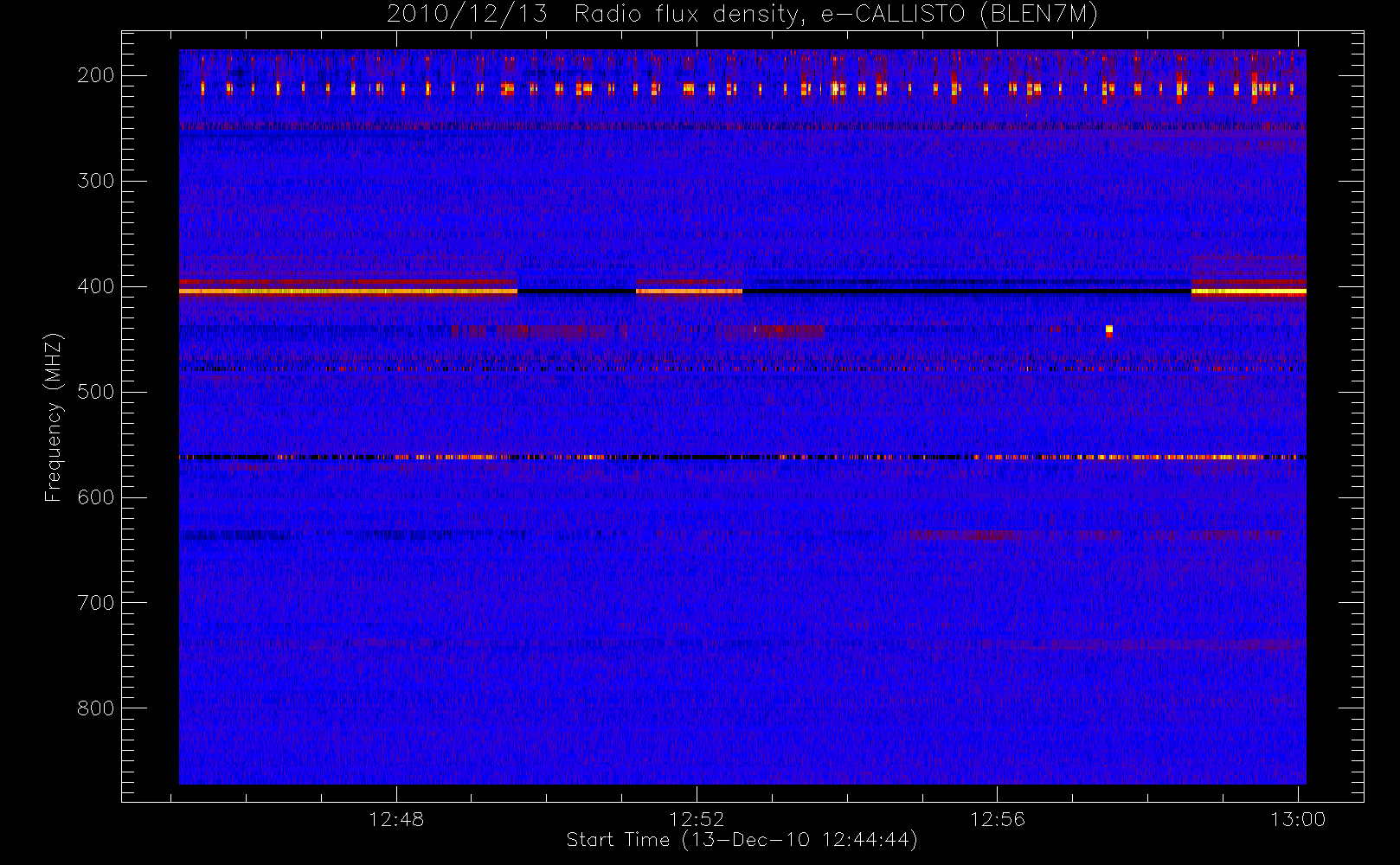Click the 12:48 time tick label

[x=396, y=819]
